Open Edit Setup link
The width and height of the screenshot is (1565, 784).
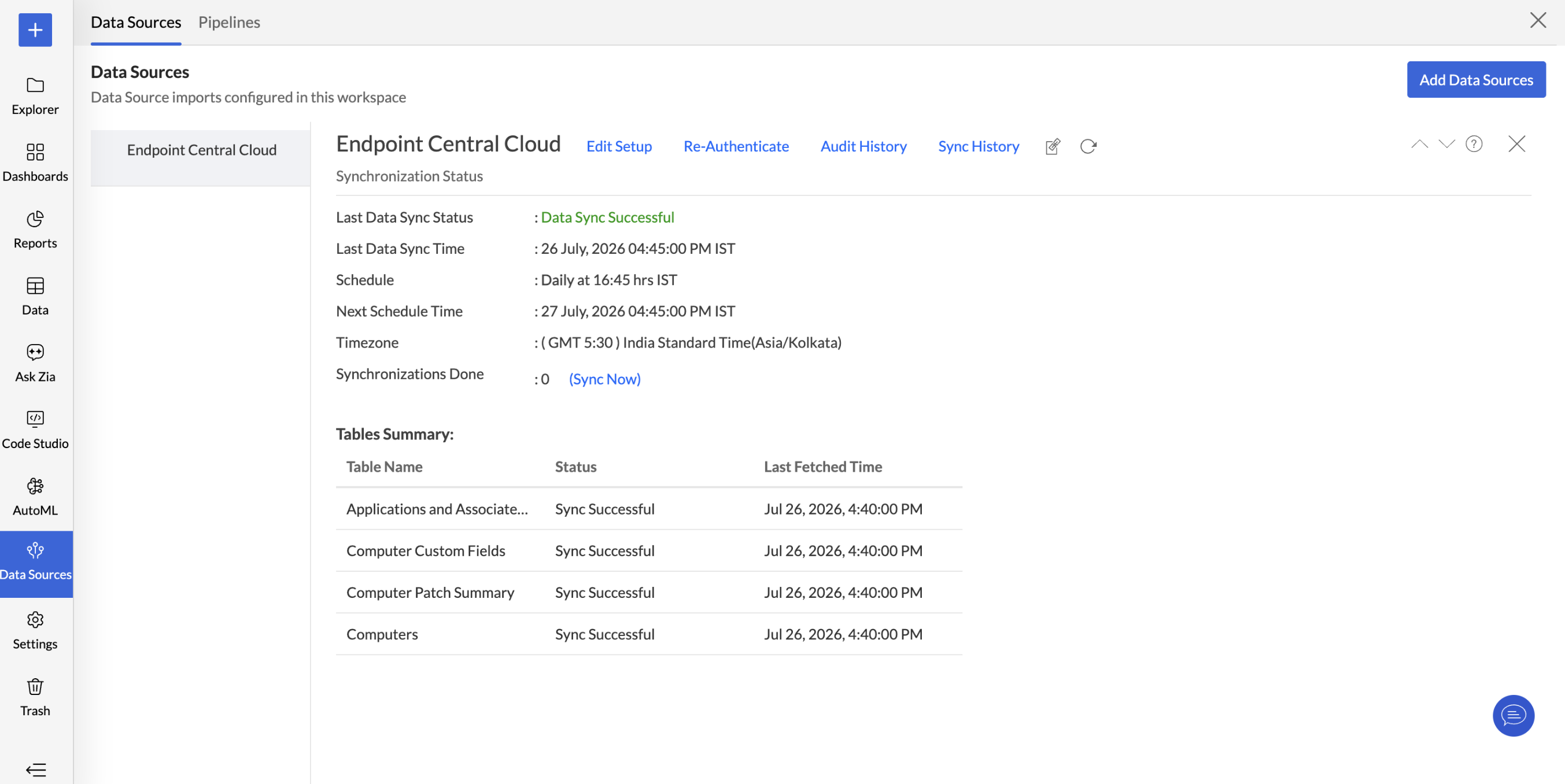coord(619,146)
